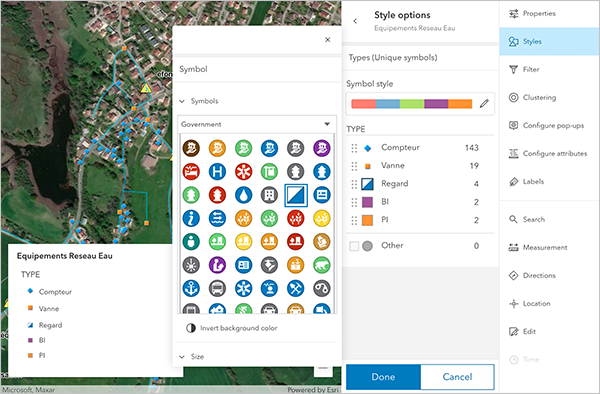
Task: Click the purple BI color swatch
Action: click(367, 202)
